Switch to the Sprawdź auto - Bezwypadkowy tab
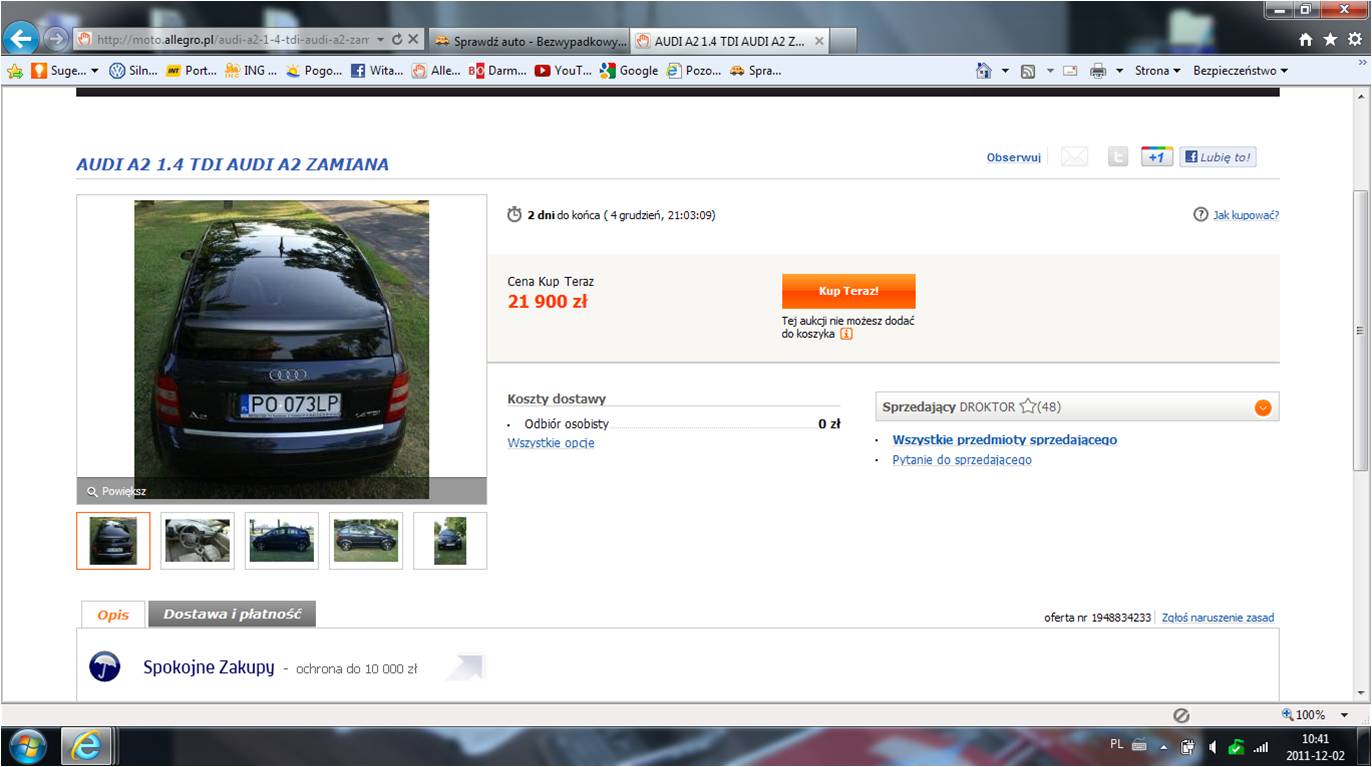 pos(529,41)
